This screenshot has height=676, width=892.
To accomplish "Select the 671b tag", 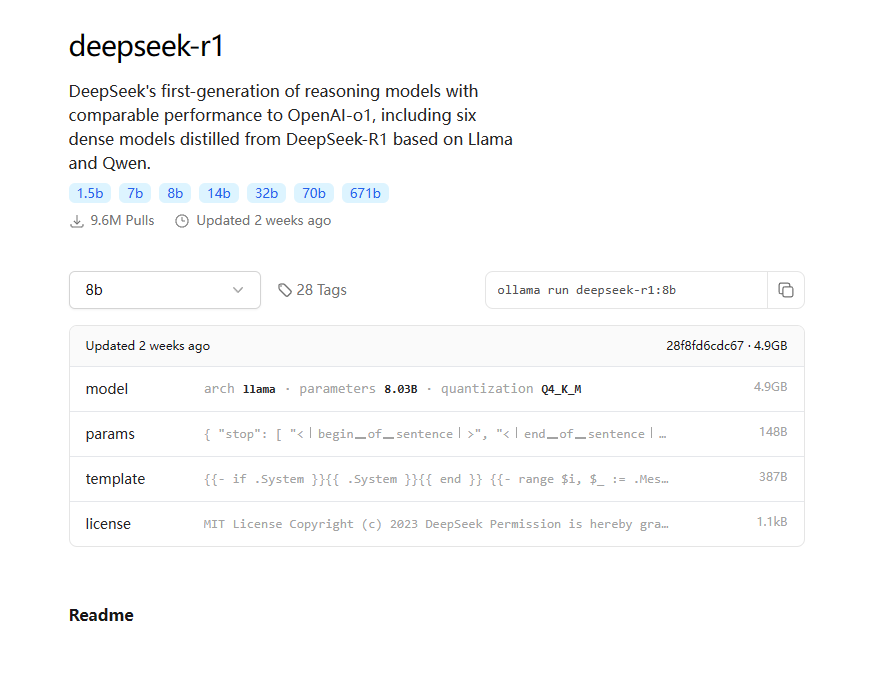I will coord(365,193).
